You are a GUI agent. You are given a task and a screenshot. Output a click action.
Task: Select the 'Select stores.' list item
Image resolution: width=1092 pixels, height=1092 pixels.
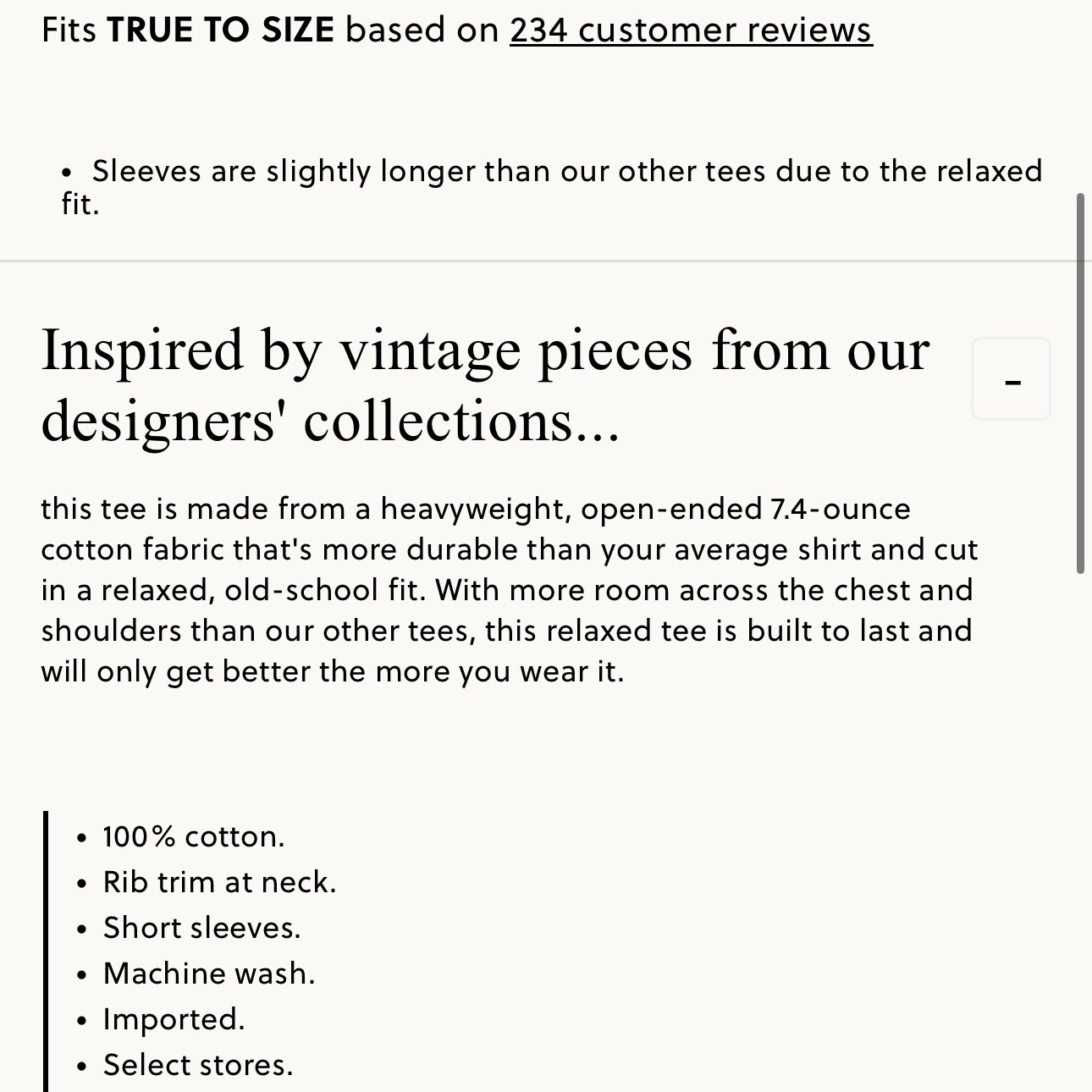pos(198,1065)
